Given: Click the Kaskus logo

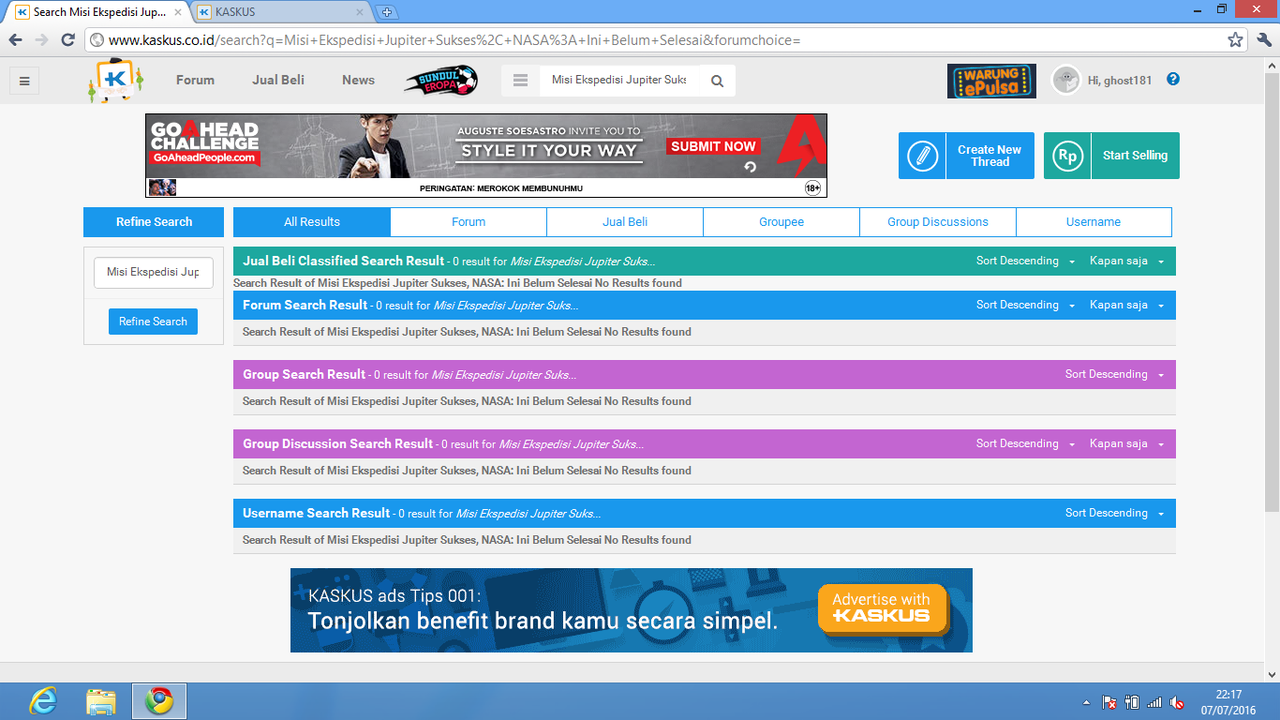Looking at the screenshot, I should tap(116, 81).
